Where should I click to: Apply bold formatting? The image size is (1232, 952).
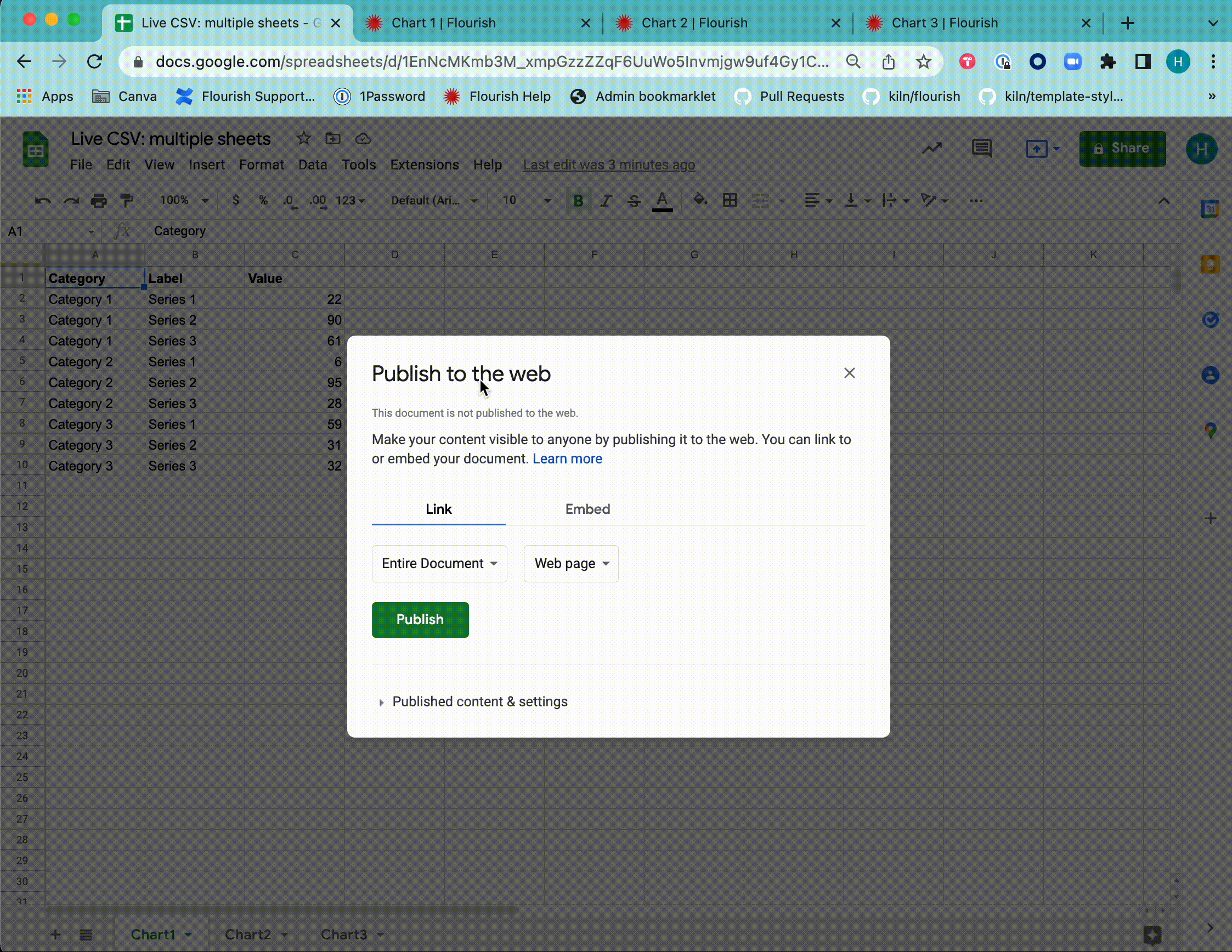577,200
